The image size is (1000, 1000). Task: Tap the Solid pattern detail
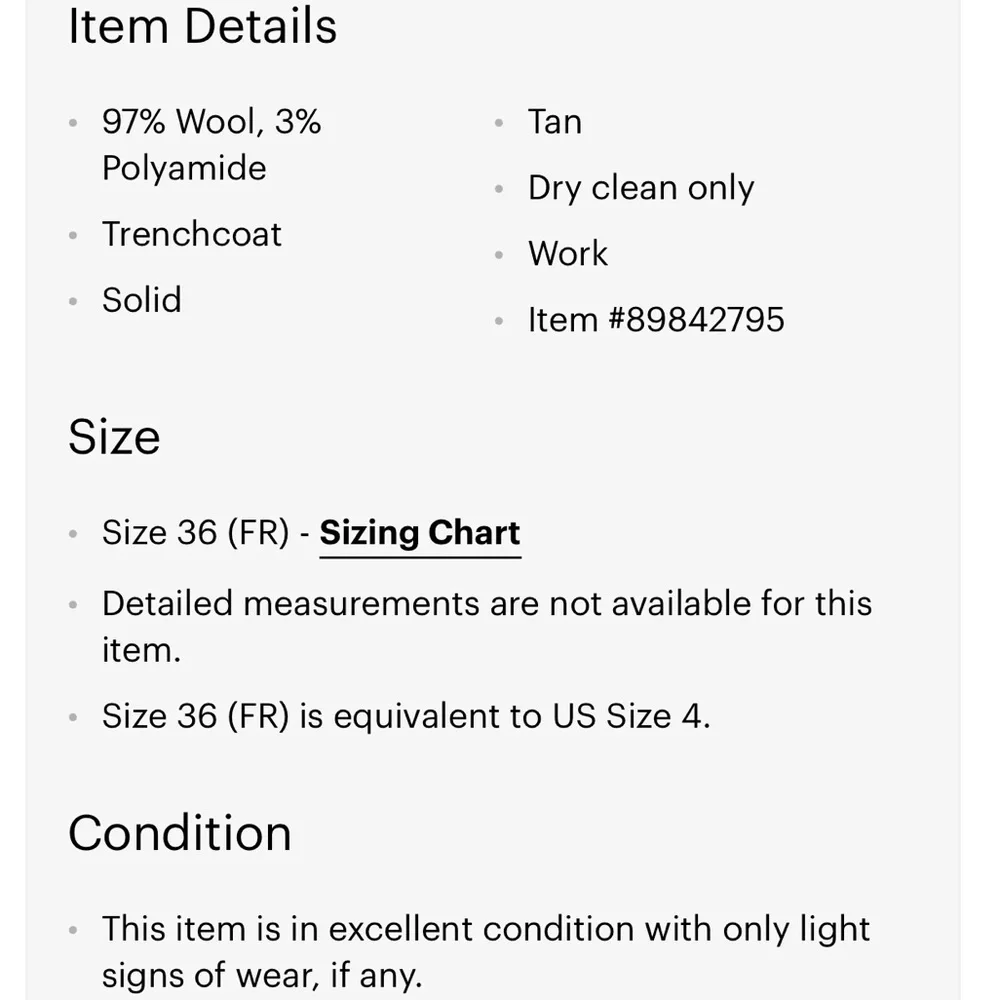tap(142, 300)
